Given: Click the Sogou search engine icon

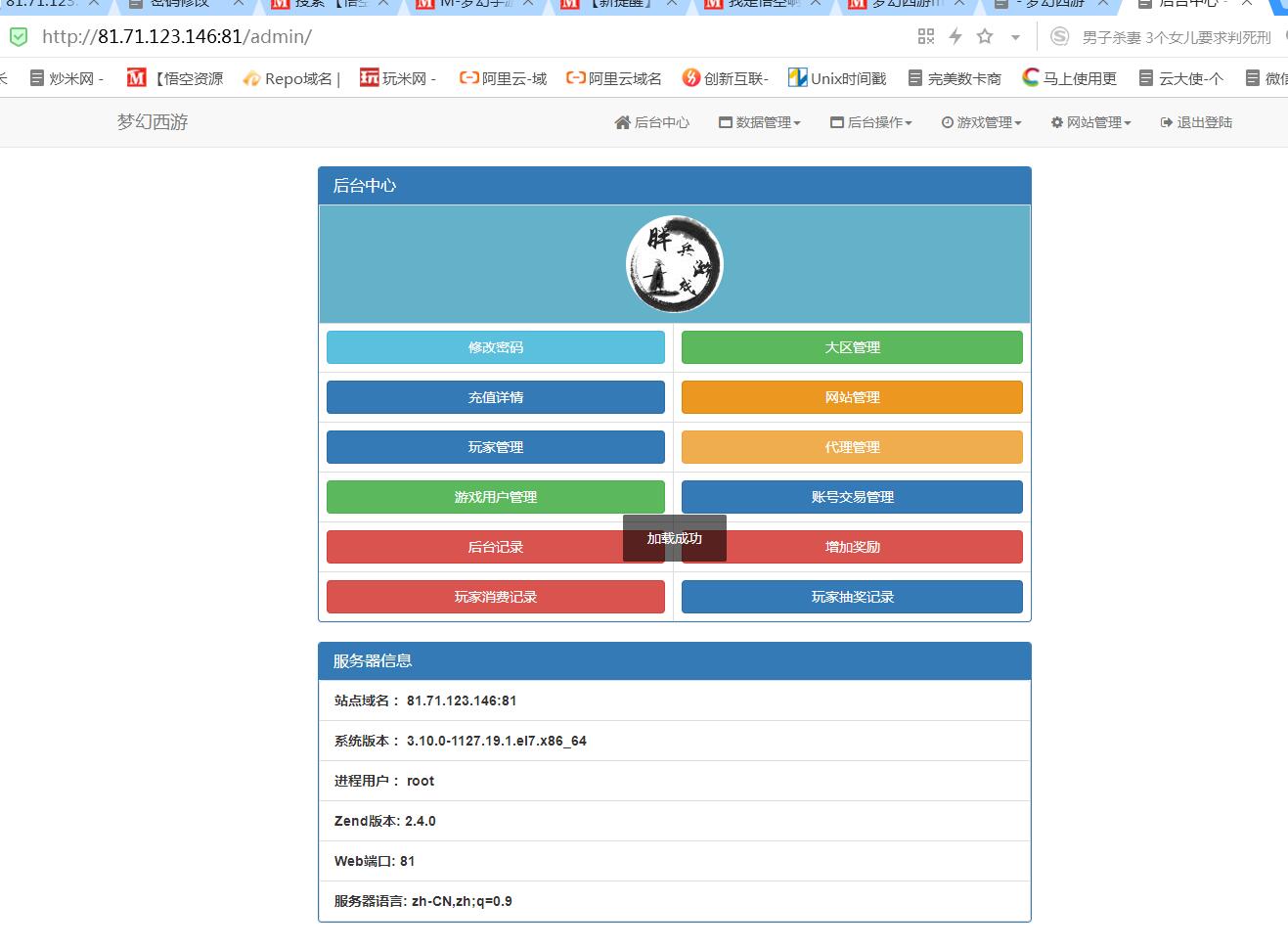Looking at the screenshot, I should 1059,37.
